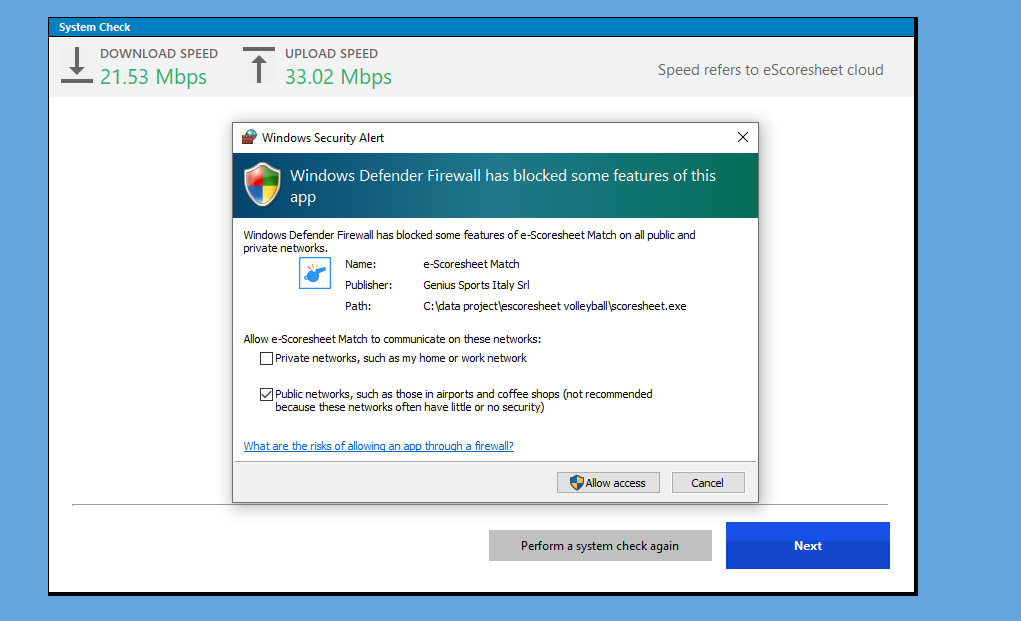Click the Windows Security Alert title text
The image size is (1021, 621).
point(323,138)
